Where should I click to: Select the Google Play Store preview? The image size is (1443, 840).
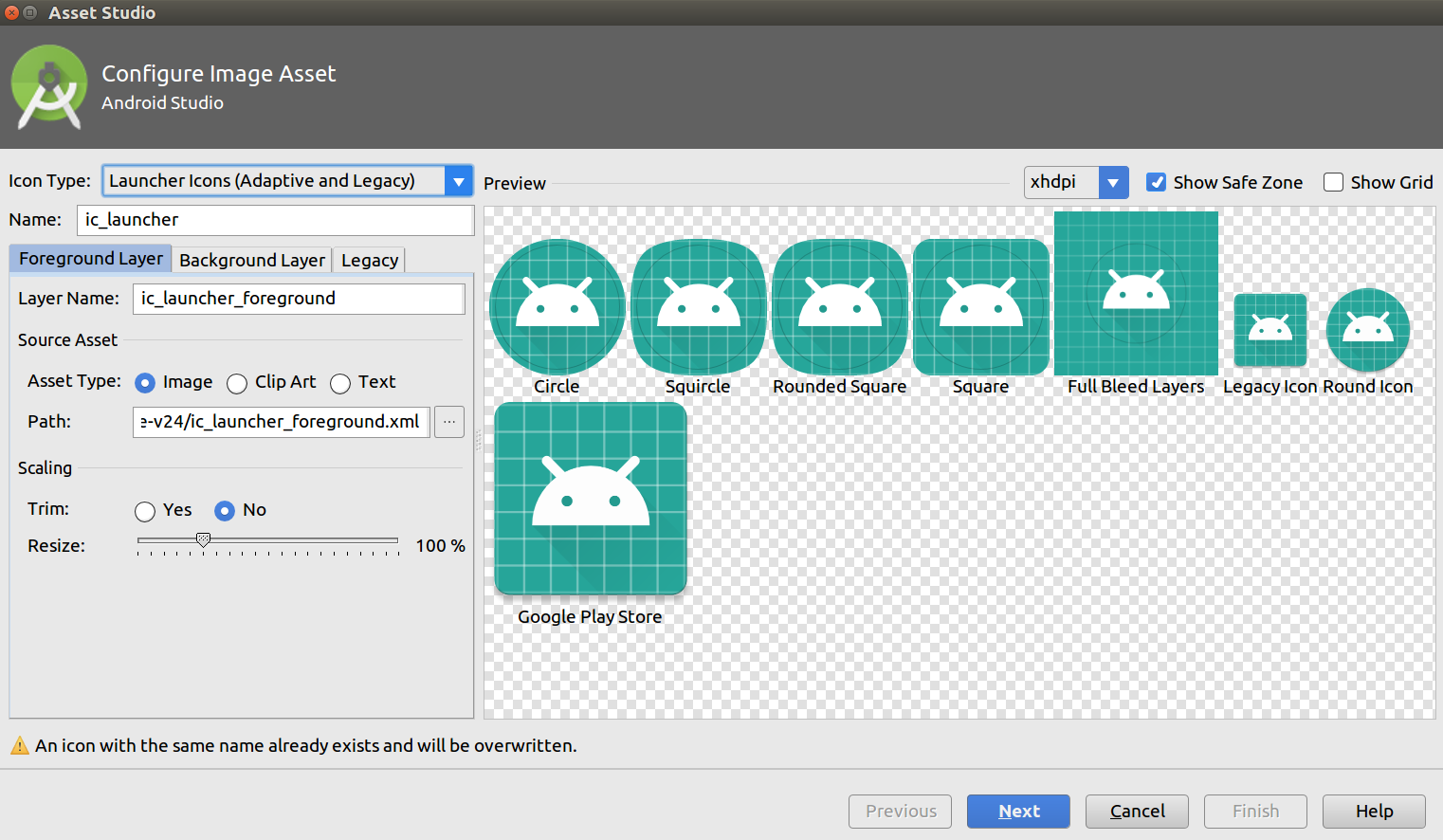(591, 499)
